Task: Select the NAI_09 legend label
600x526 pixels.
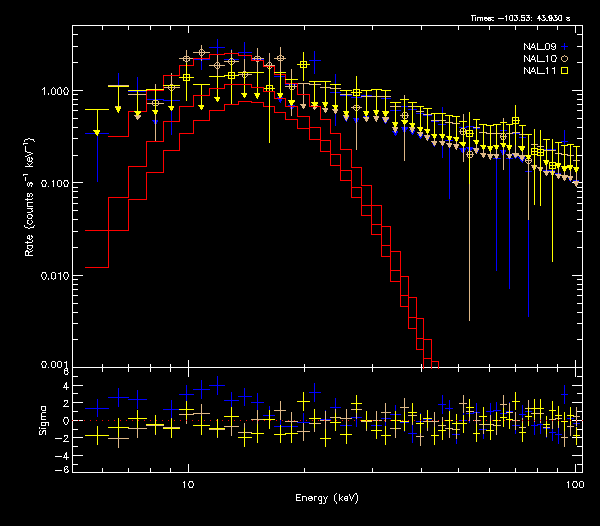Action: (539, 47)
